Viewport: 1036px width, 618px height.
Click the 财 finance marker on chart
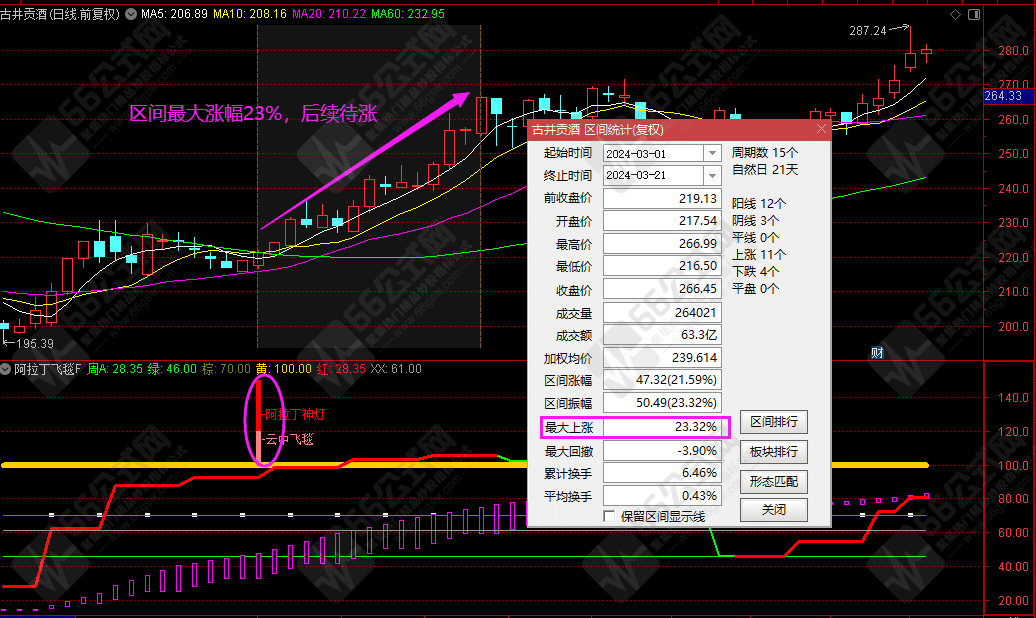877,352
